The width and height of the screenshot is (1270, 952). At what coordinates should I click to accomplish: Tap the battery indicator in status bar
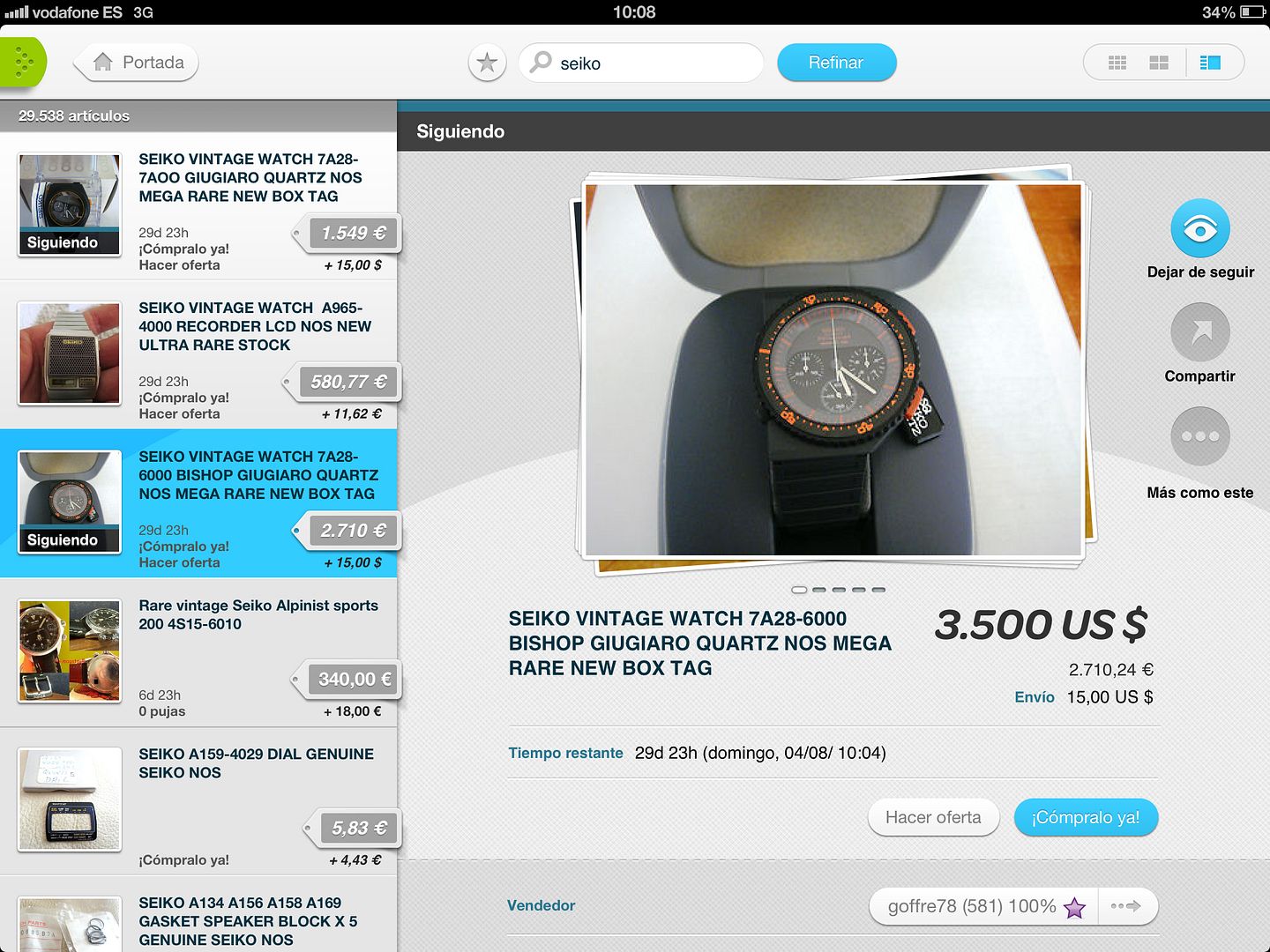tap(1252, 12)
